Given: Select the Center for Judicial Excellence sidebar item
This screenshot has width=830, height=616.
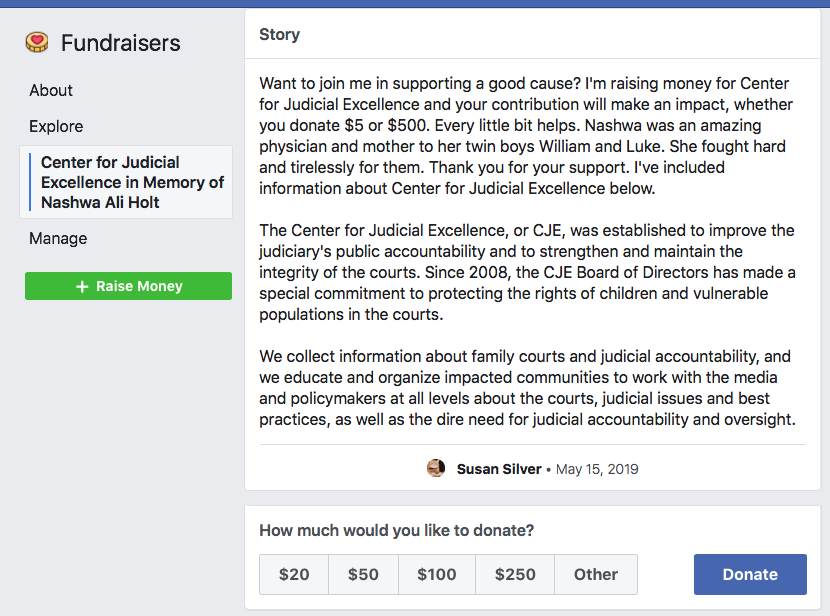Looking at the screenshot, I should point(132,182).
